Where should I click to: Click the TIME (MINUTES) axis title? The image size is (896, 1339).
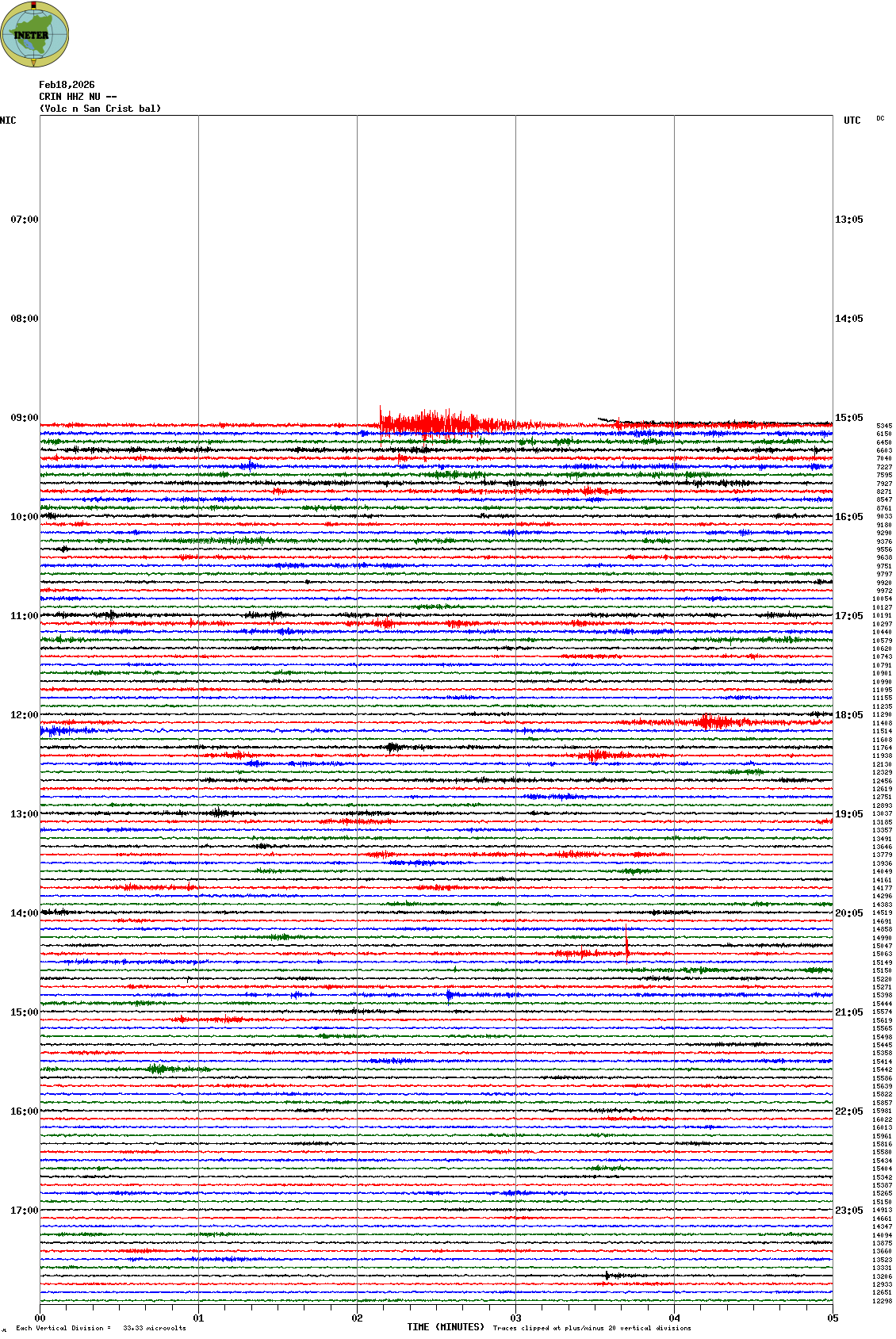[446, 1327]
